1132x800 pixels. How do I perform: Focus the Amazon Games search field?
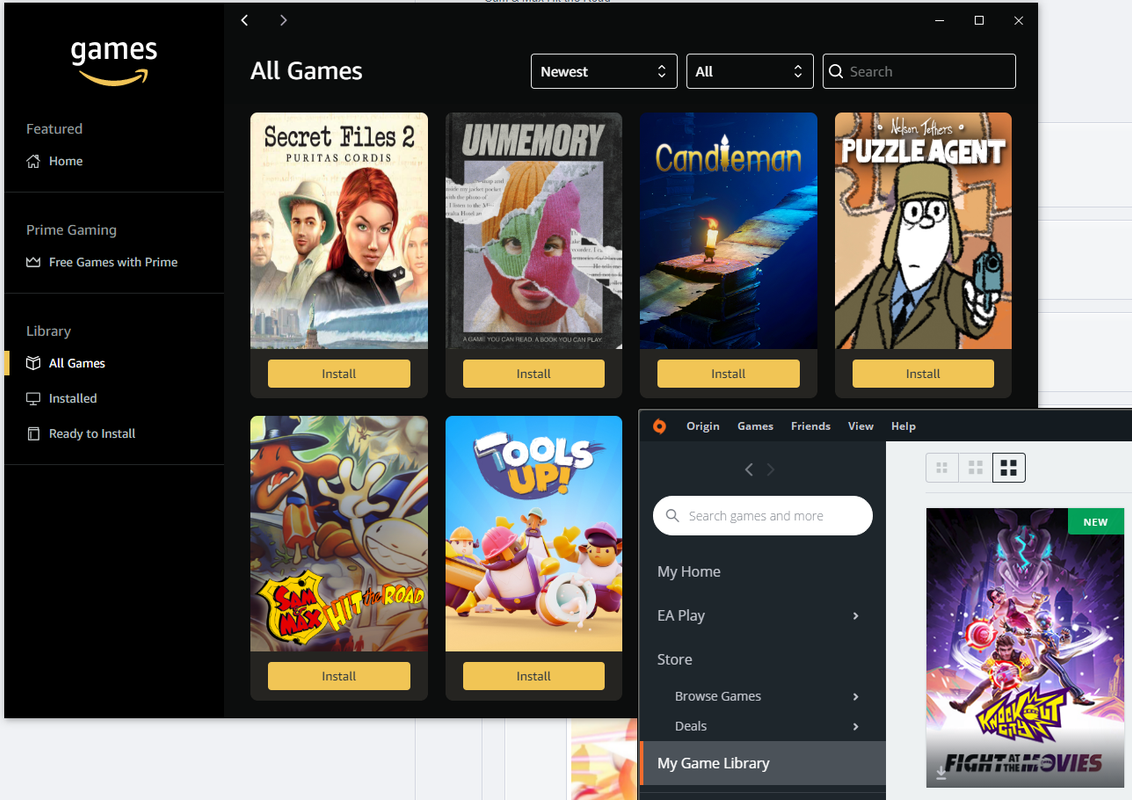pyautogui.click(x=919, y=71)
